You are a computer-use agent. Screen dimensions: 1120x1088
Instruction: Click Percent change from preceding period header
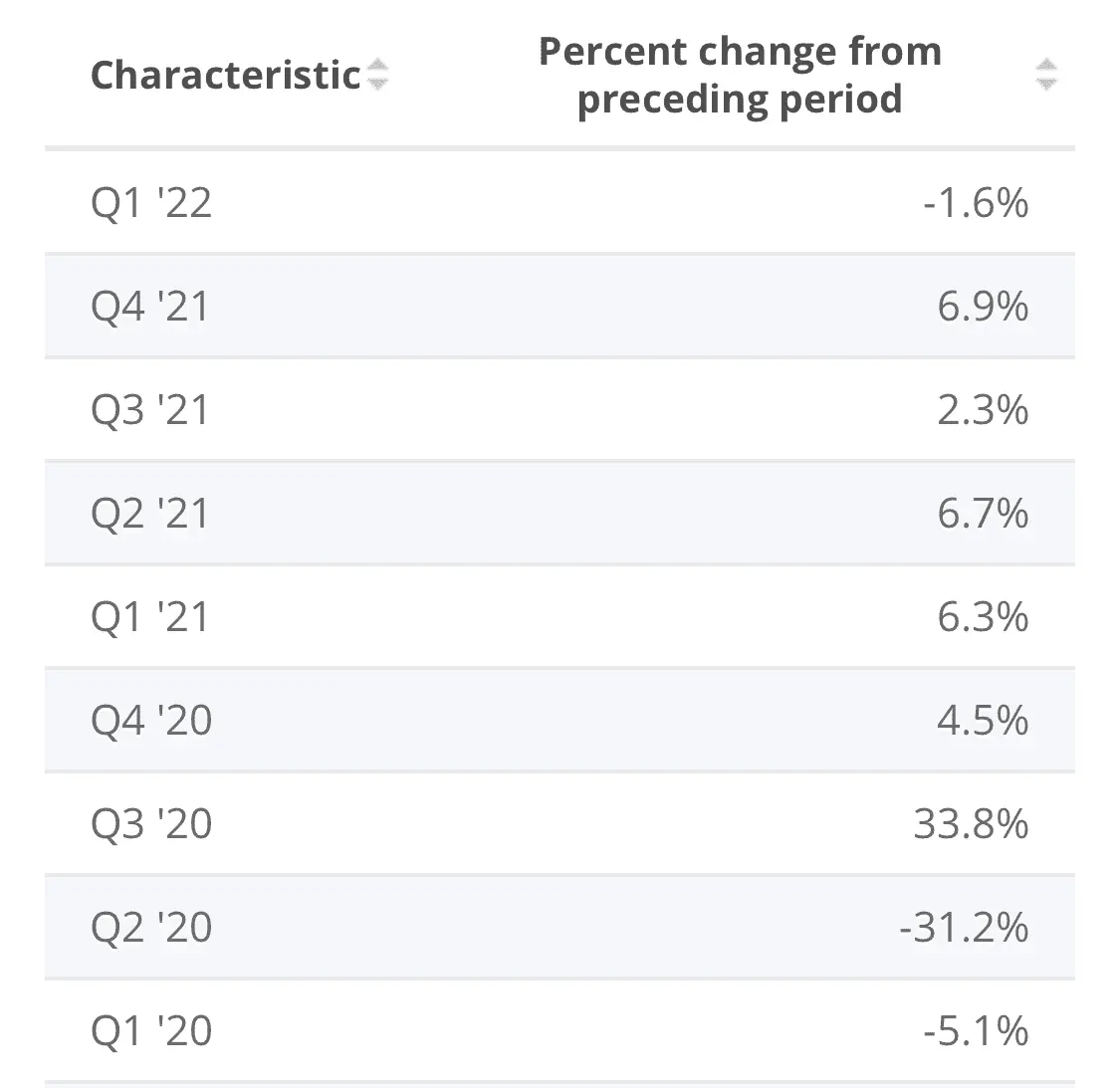click(x=740, y=75)
